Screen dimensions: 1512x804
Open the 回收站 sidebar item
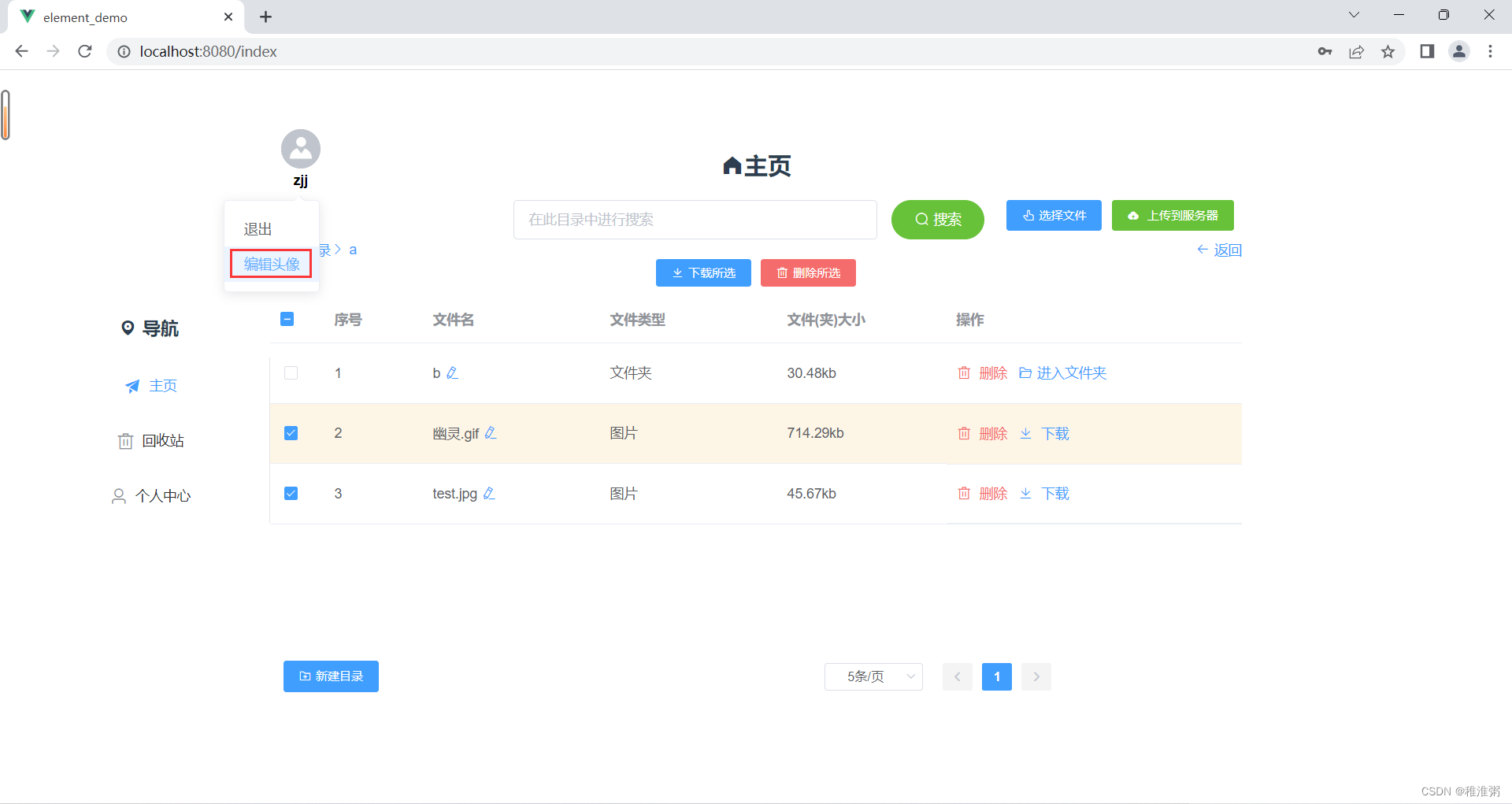[x=163, y=440]
